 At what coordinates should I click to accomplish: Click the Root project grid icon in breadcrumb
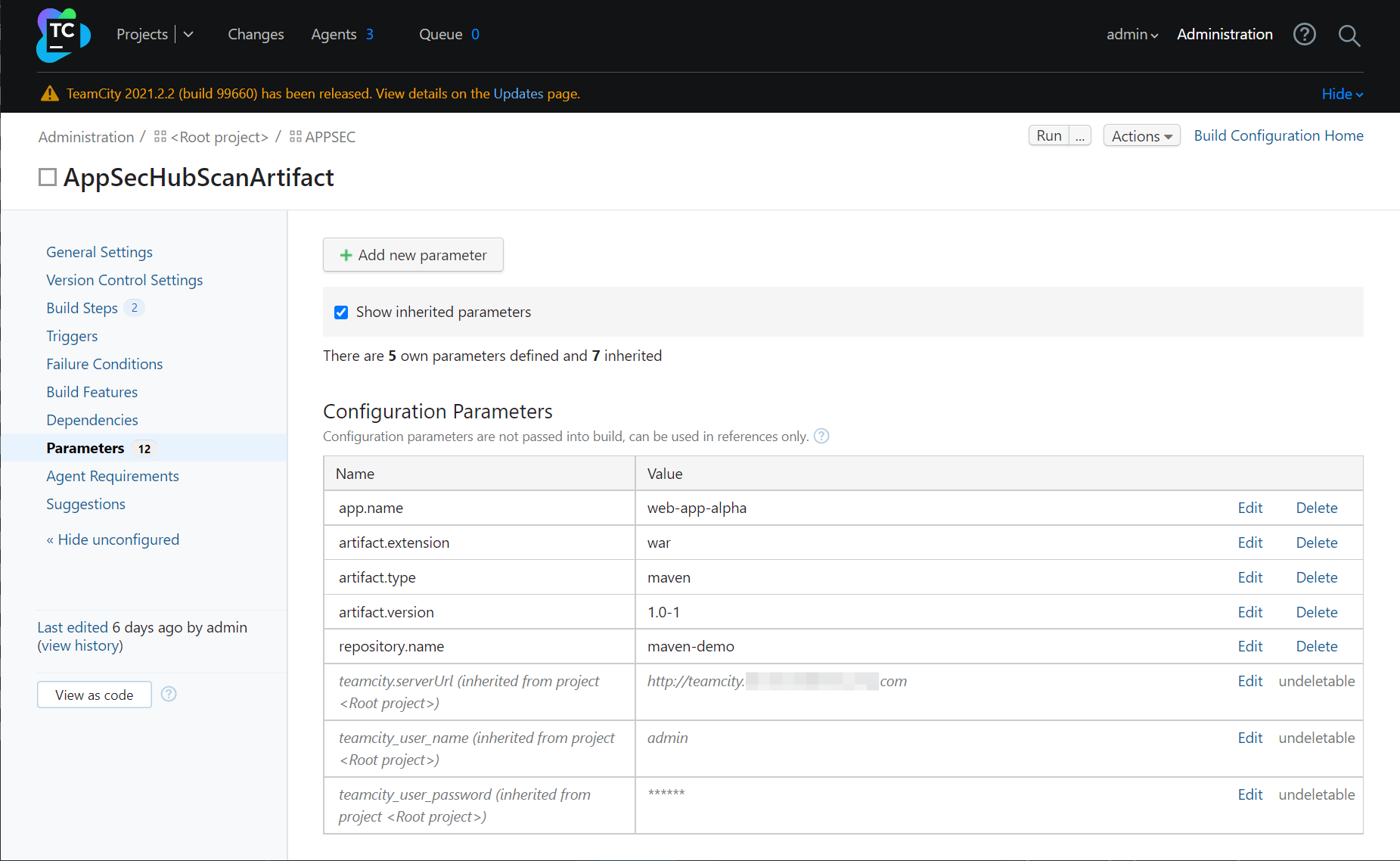[160, 136]
